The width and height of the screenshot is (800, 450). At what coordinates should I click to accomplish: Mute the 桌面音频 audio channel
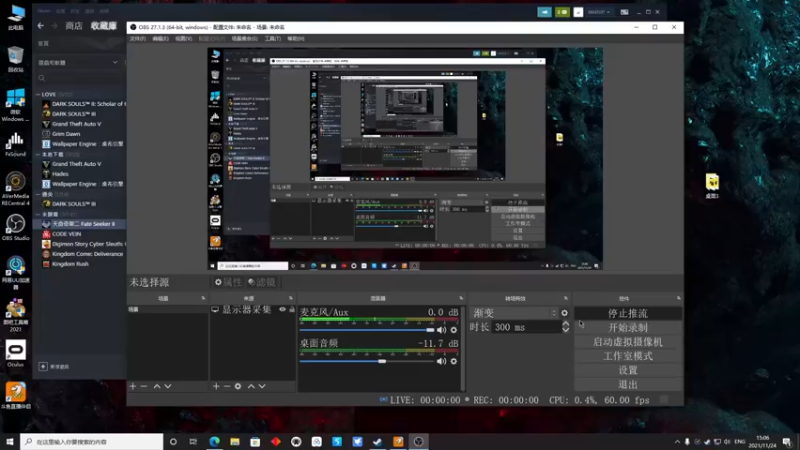coord(441,361)
